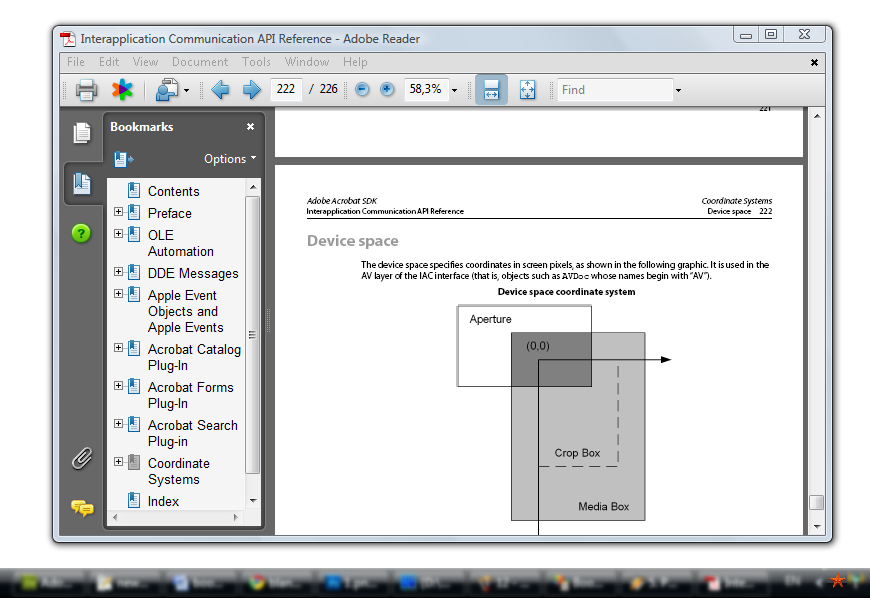Viewport: 870px width, 598px height.
Task: Toggle fit width scrolling mode
Action: (491, 89)
